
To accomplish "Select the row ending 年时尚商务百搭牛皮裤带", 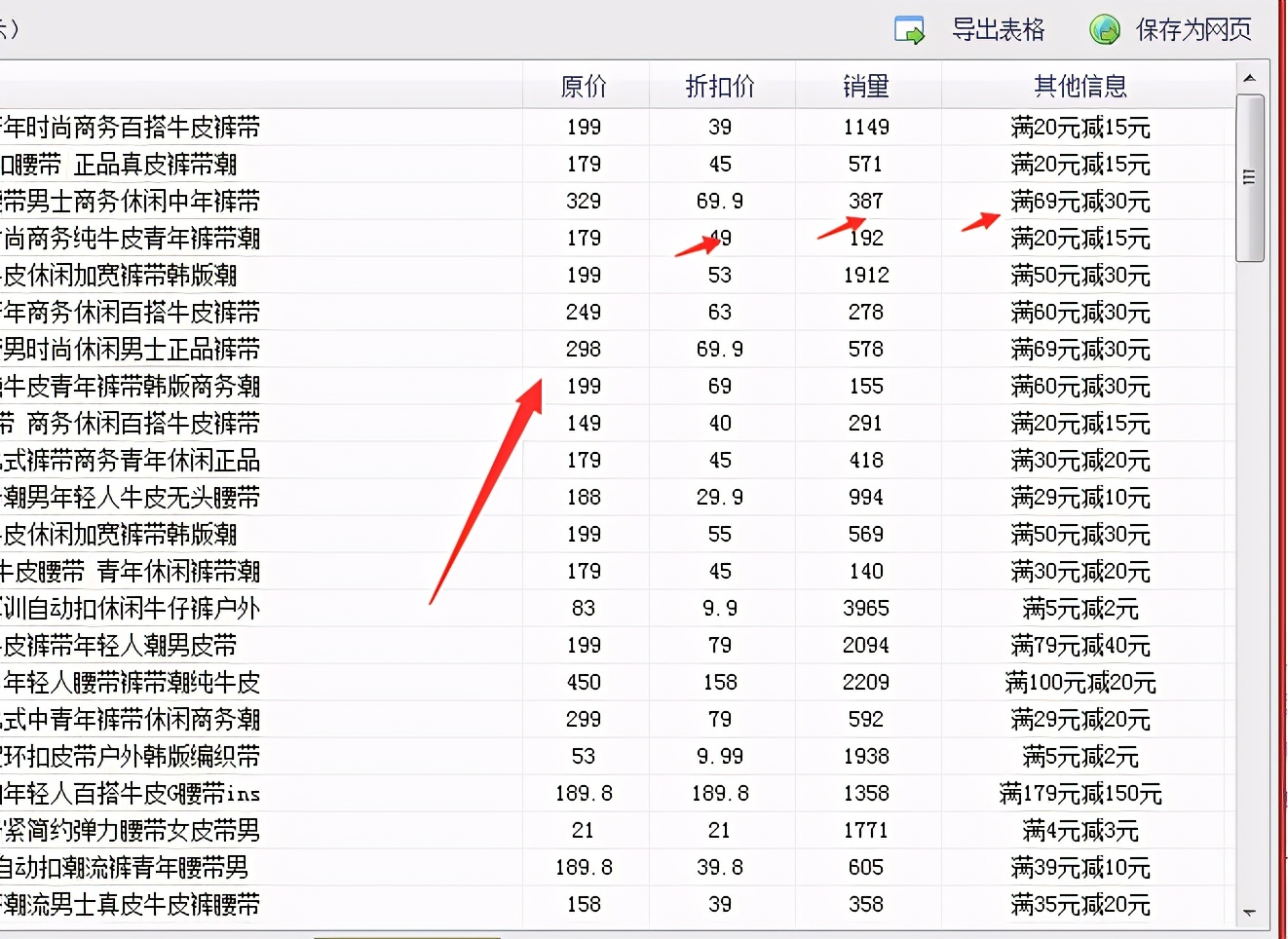I will [618, 128].
